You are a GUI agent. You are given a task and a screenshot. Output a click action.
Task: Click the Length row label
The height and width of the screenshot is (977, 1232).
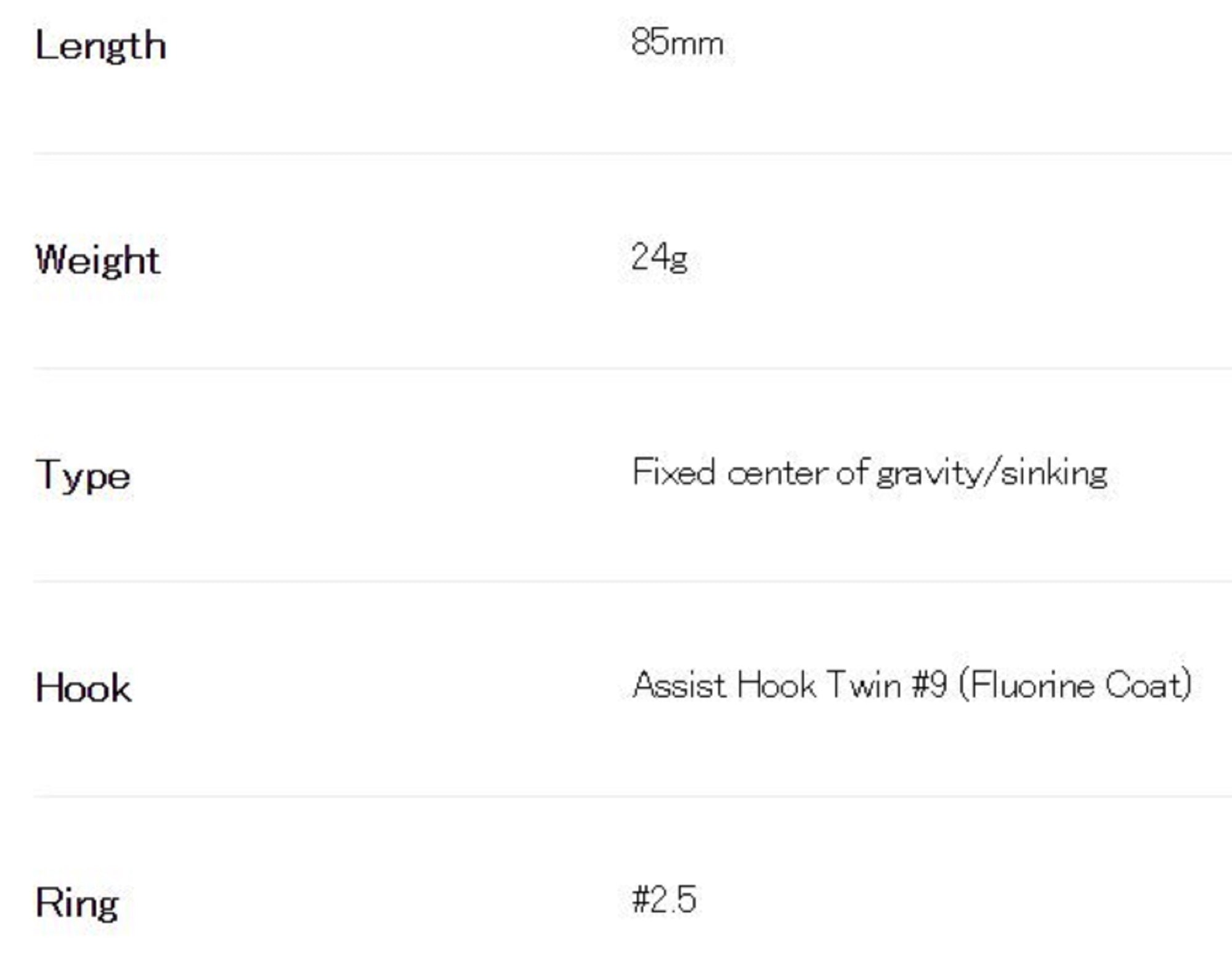(100, 46)
